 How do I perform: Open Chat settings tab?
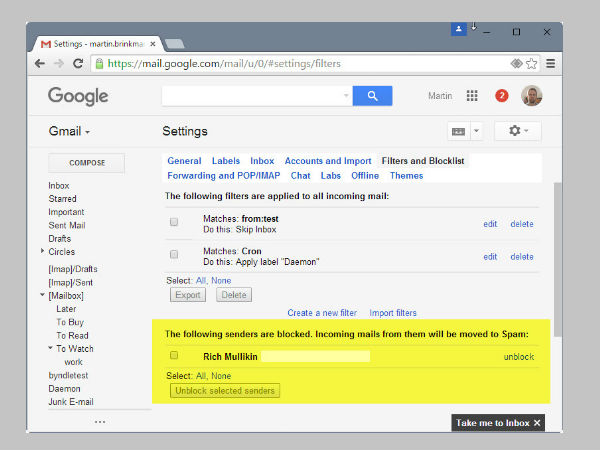tap(300, 176)
